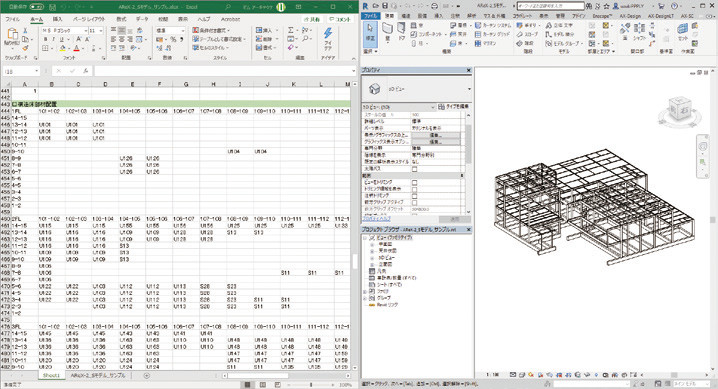718x389 pixels.
Task: Select the Window tool in Revit ribbon
Action: (417, 26)
